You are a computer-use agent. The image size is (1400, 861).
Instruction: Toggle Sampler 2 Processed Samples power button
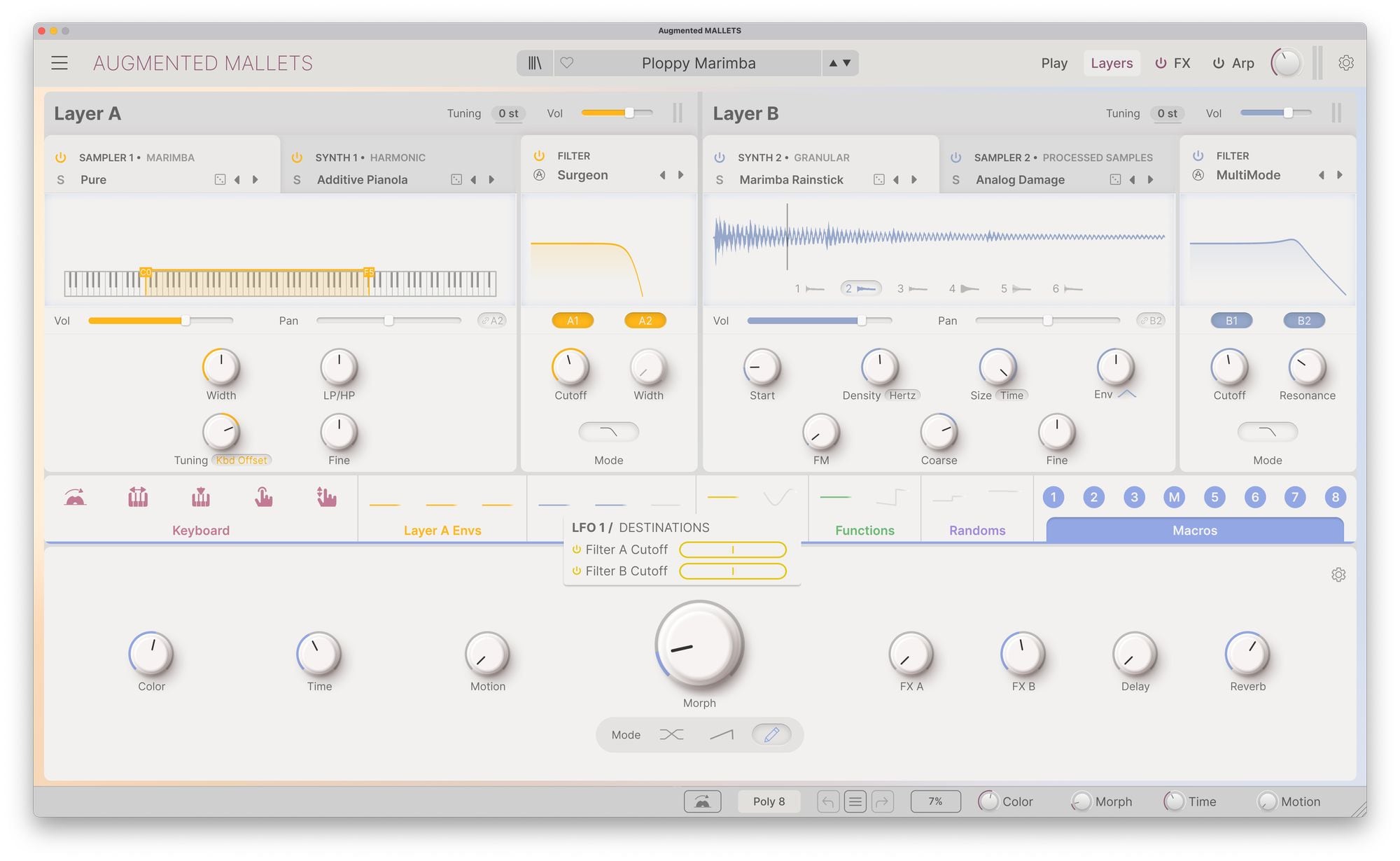point(956,157)
